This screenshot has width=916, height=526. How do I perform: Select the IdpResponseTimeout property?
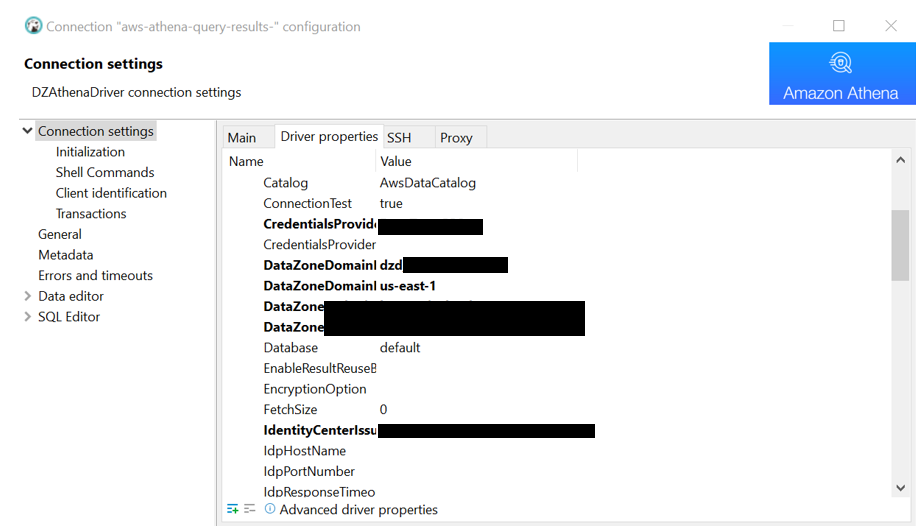[x=319, y=492]
